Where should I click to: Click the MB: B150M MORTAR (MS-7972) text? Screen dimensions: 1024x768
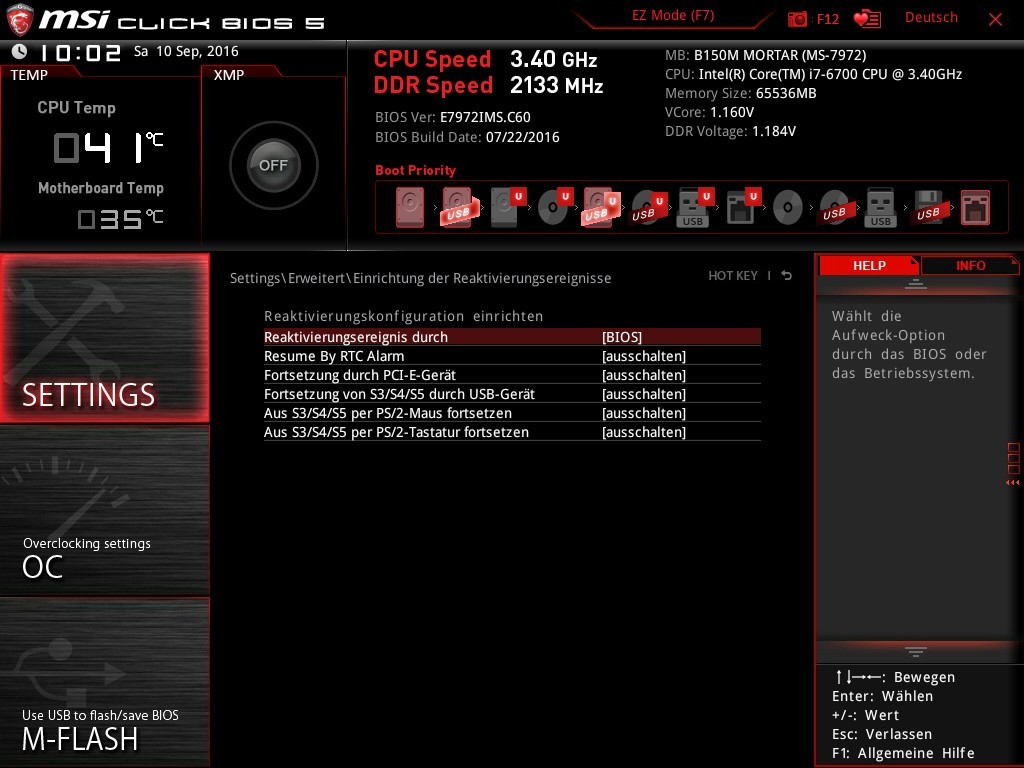765,55
